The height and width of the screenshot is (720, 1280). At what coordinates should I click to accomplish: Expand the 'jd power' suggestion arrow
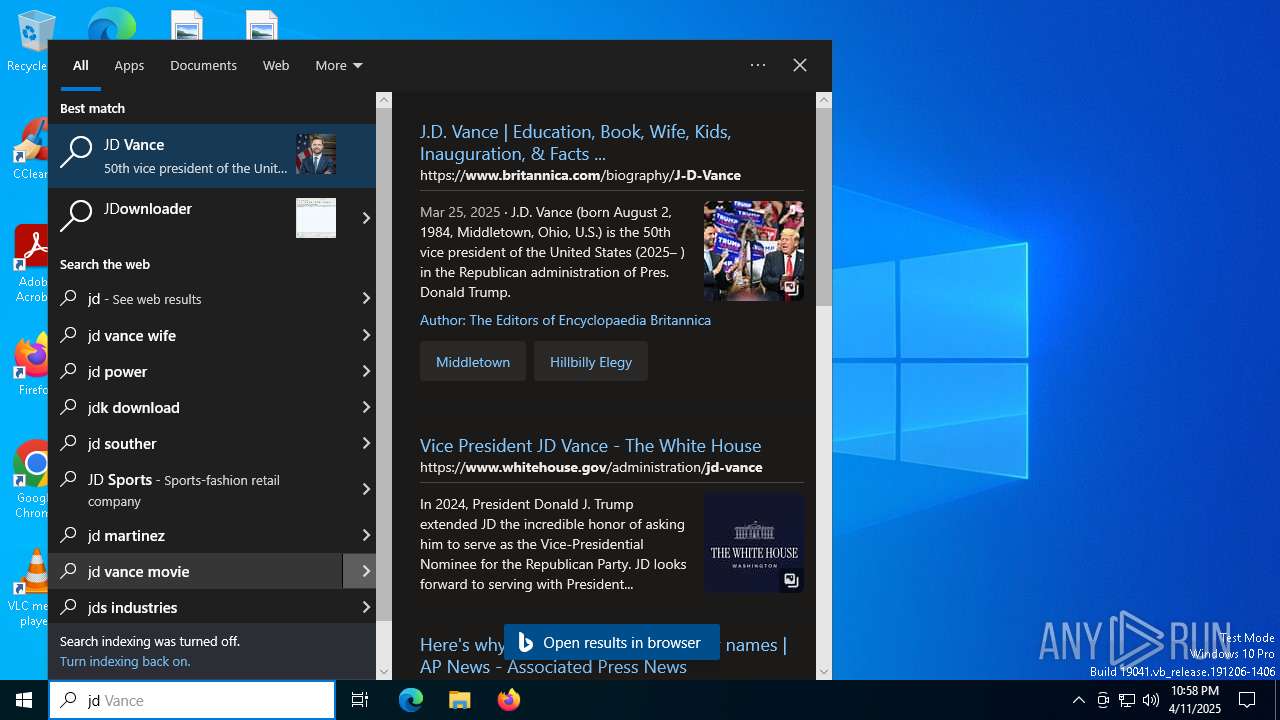(365, 371)
